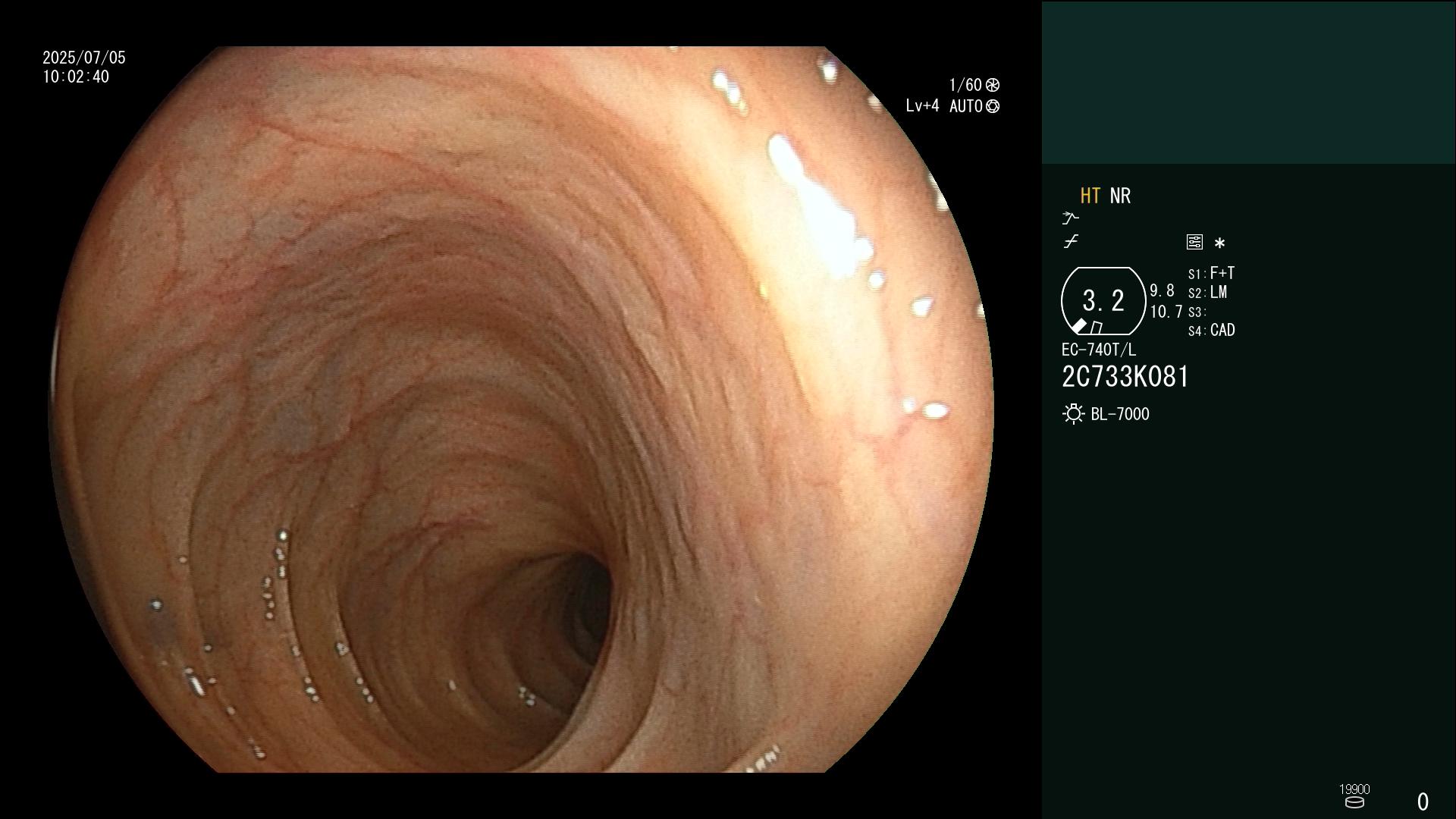Click the endoscopic live image view

coord(521,409)
